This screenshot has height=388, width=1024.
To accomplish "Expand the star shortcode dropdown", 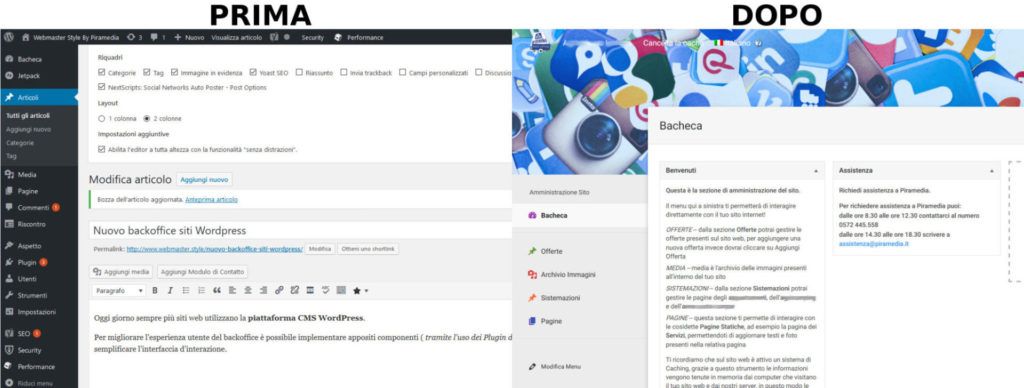I will 361,290.
